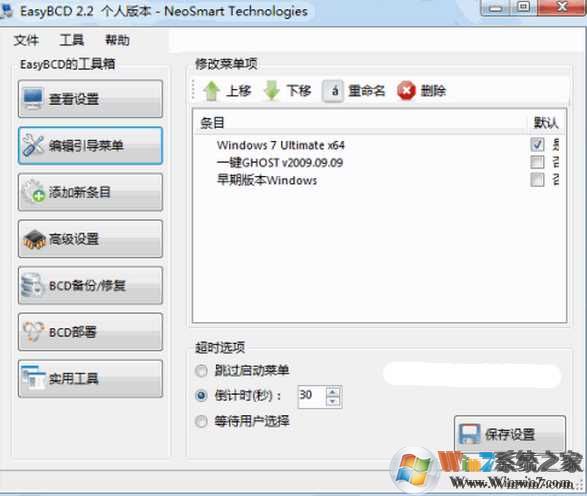587x496 pixels.
Task: Select Windows 7 Ultimate x64 entry
Action: pyautogui.click(x=280, y=145)
